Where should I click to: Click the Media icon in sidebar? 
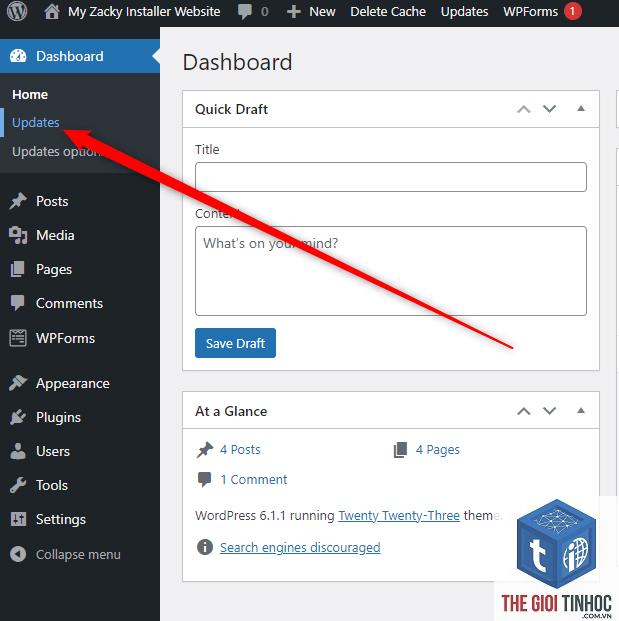(x=18, y=235)
